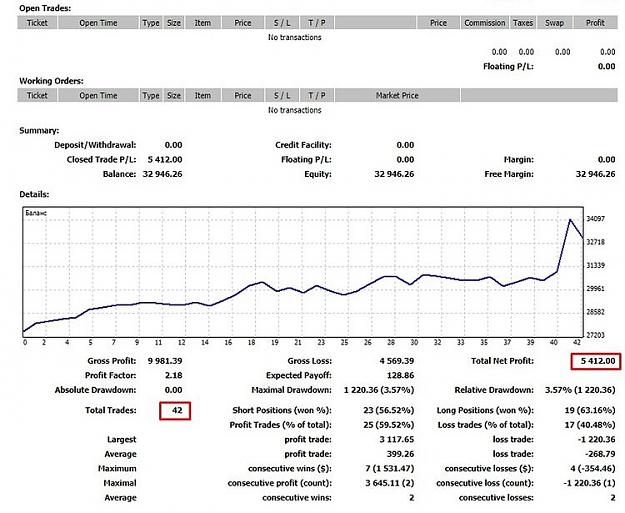This screenshot has width=625, height=513.
Task: Click Gross Loss value 4 569.39
Action: [397, 361]
